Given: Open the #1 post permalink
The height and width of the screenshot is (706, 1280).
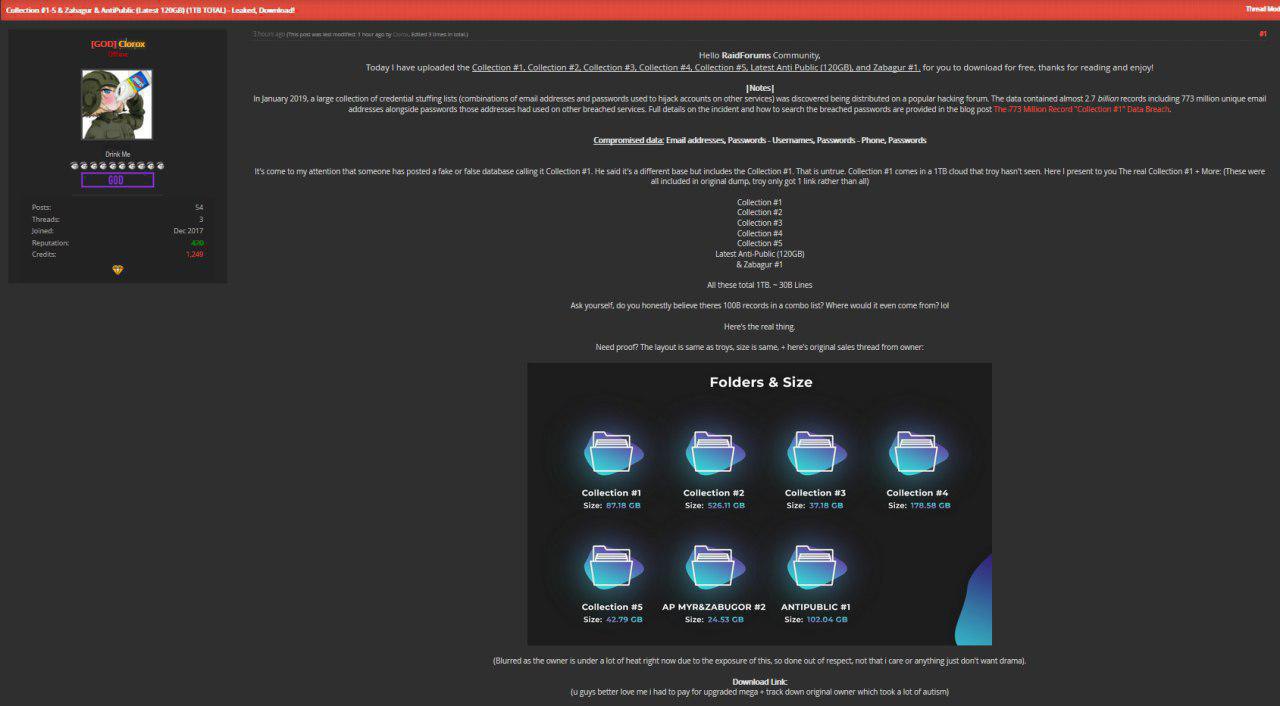Looking at the screenshot, I should [x=1263, y=34].
